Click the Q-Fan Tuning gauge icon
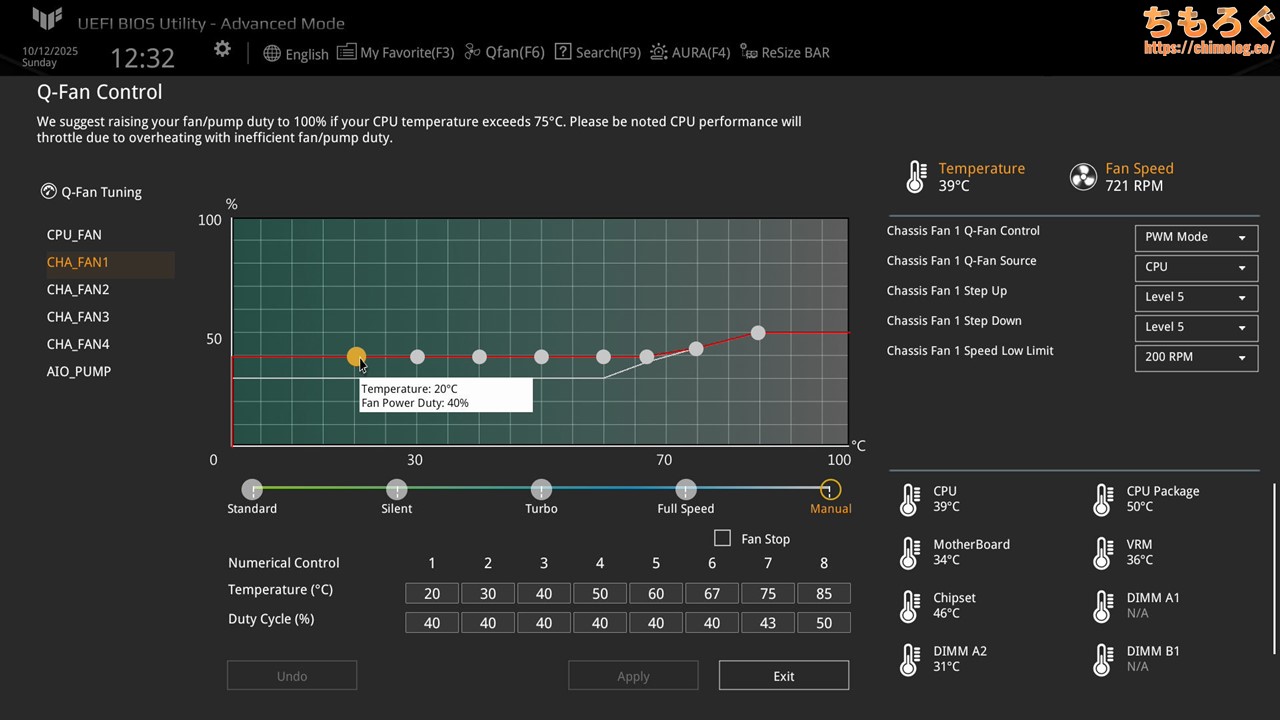This screenshot has height=720, width=1280. click(48, 191)
